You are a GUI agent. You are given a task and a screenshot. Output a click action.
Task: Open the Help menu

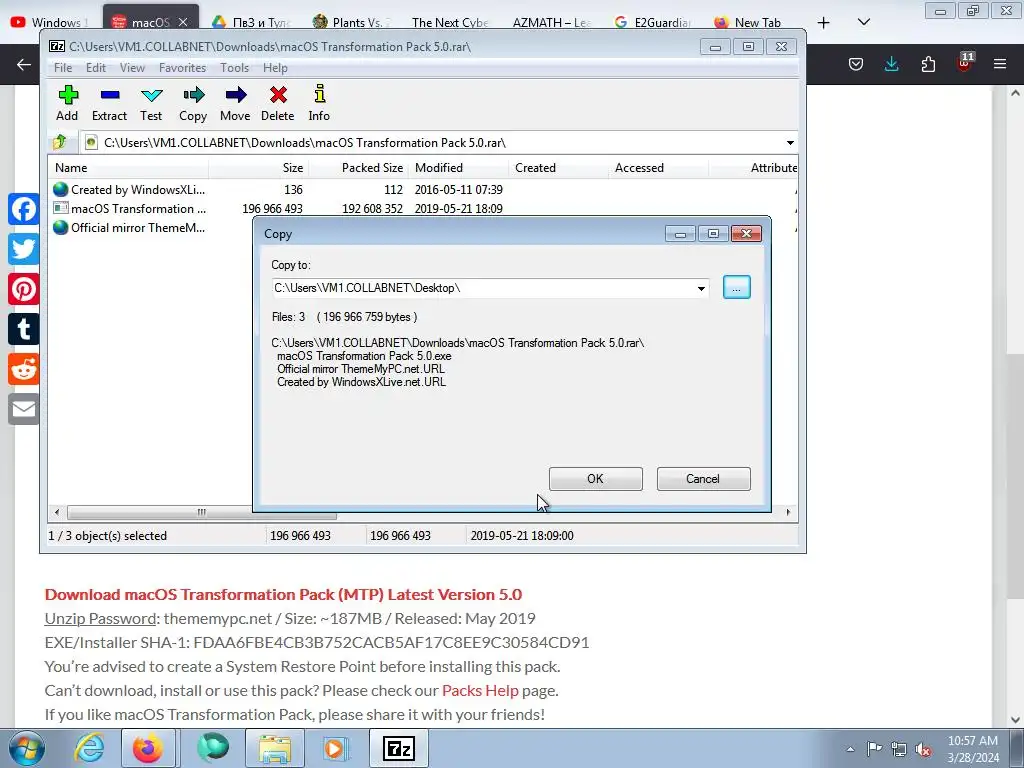click(275, 67)
